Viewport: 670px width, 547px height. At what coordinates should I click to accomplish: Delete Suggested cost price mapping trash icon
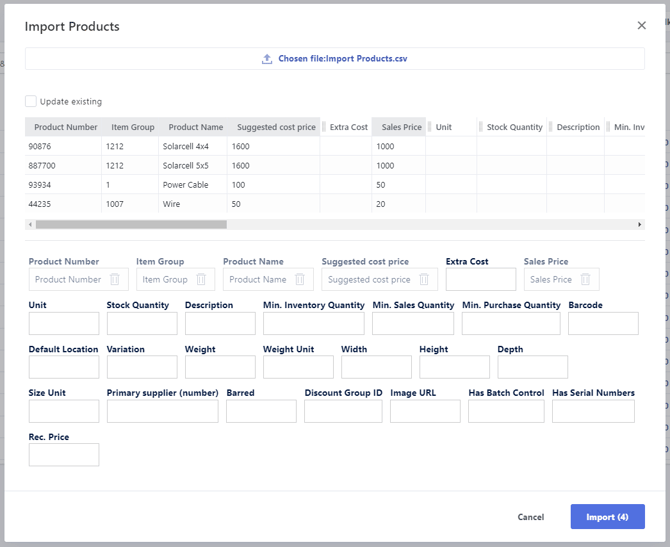(424, 279)
